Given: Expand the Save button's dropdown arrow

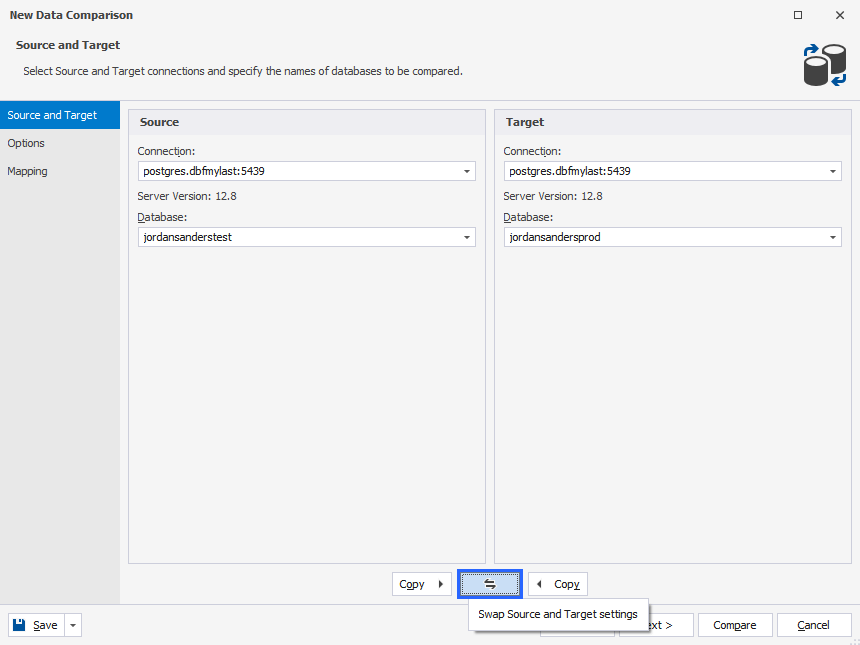Looking at the screenshot, I should click(71, 624).
